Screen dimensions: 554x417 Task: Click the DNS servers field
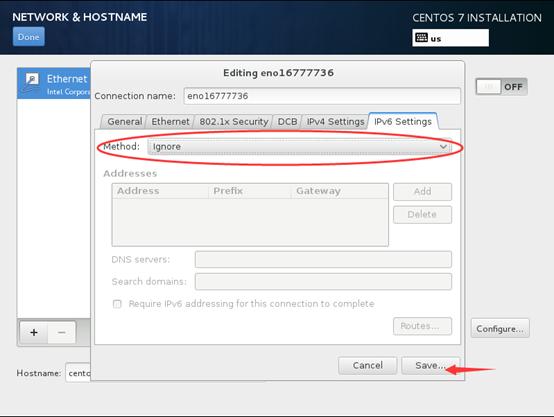click(x=323, y=259)
